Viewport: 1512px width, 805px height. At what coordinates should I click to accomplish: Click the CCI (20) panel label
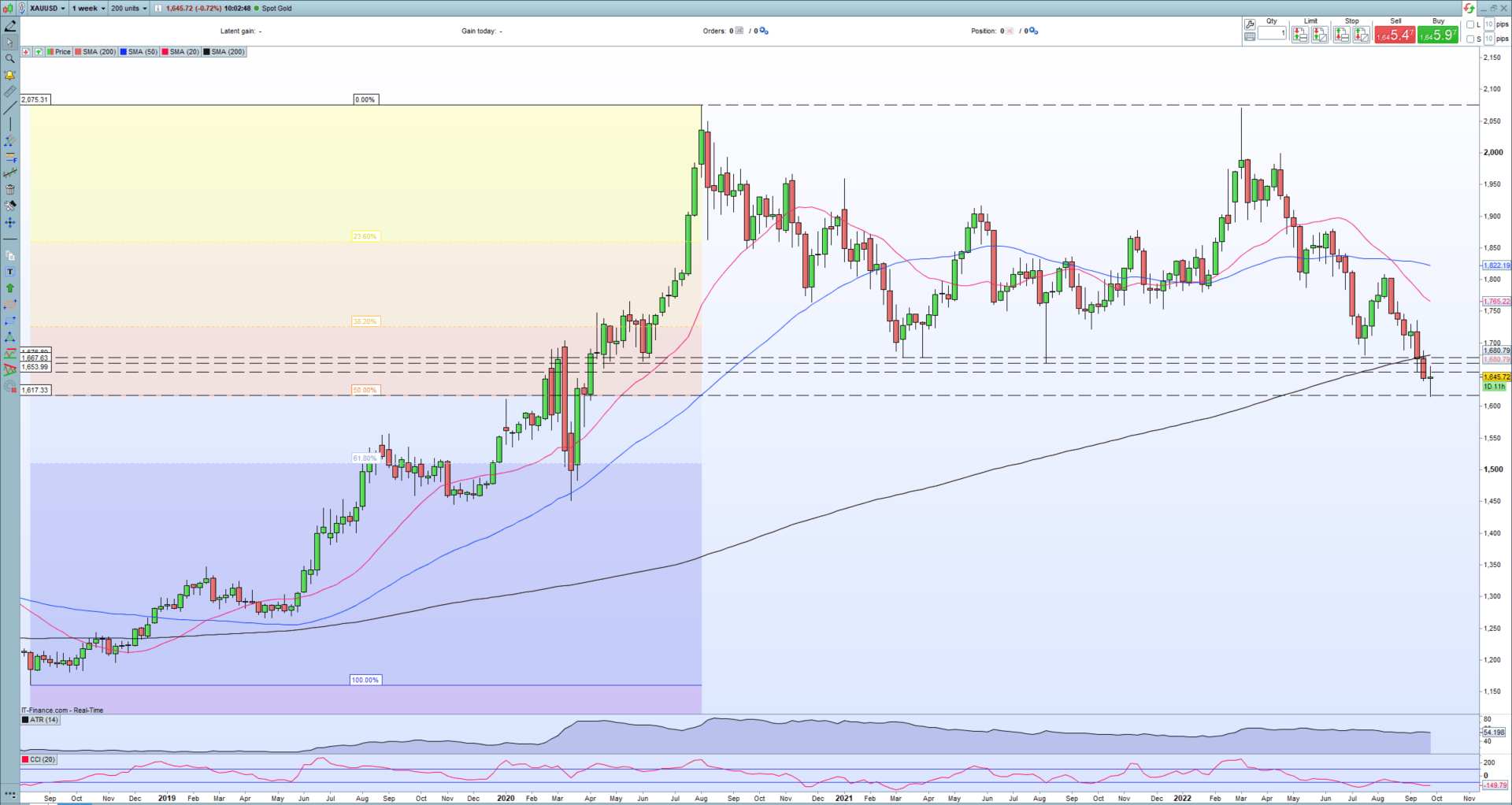point(39,759)
